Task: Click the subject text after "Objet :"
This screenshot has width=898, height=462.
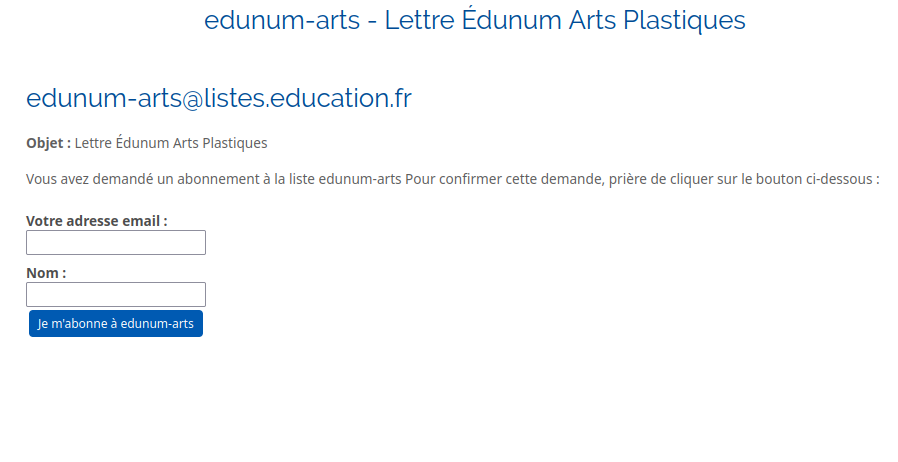Action: 171,143
